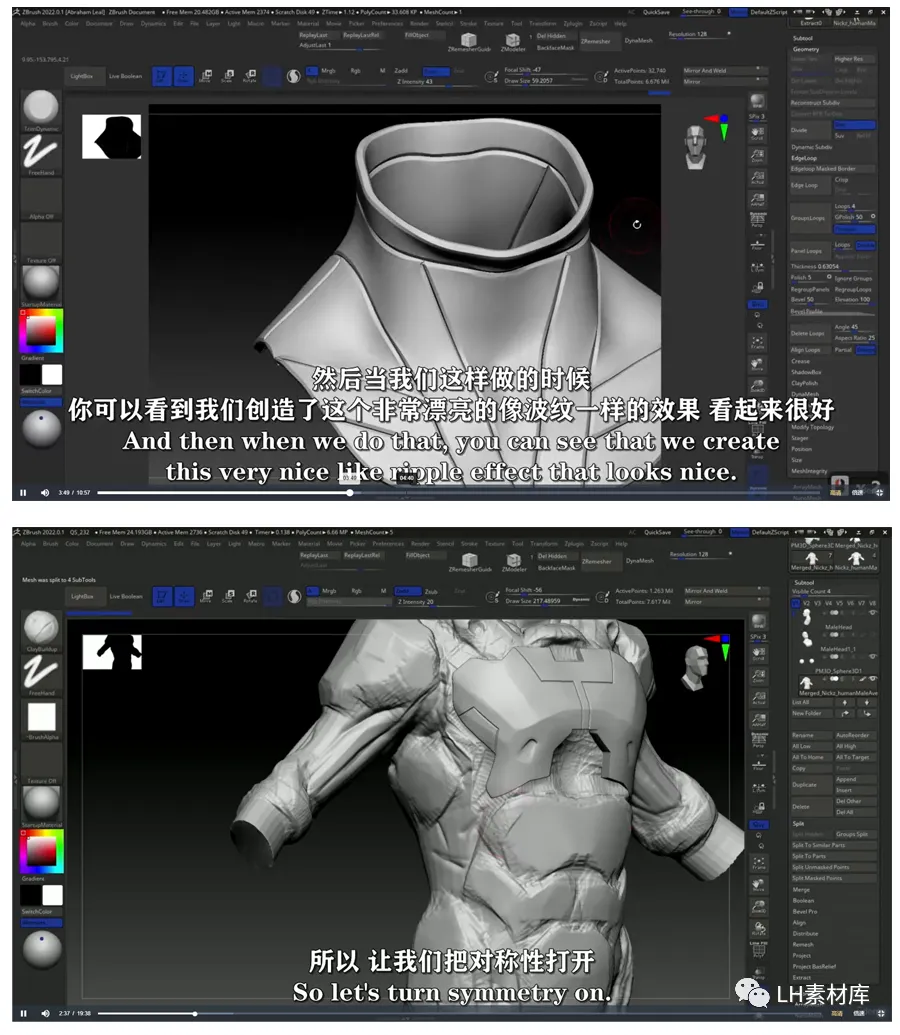Click color picker square in top screenshot
Viewport: 900px width, 1035px height.
[x=41, y=331]
